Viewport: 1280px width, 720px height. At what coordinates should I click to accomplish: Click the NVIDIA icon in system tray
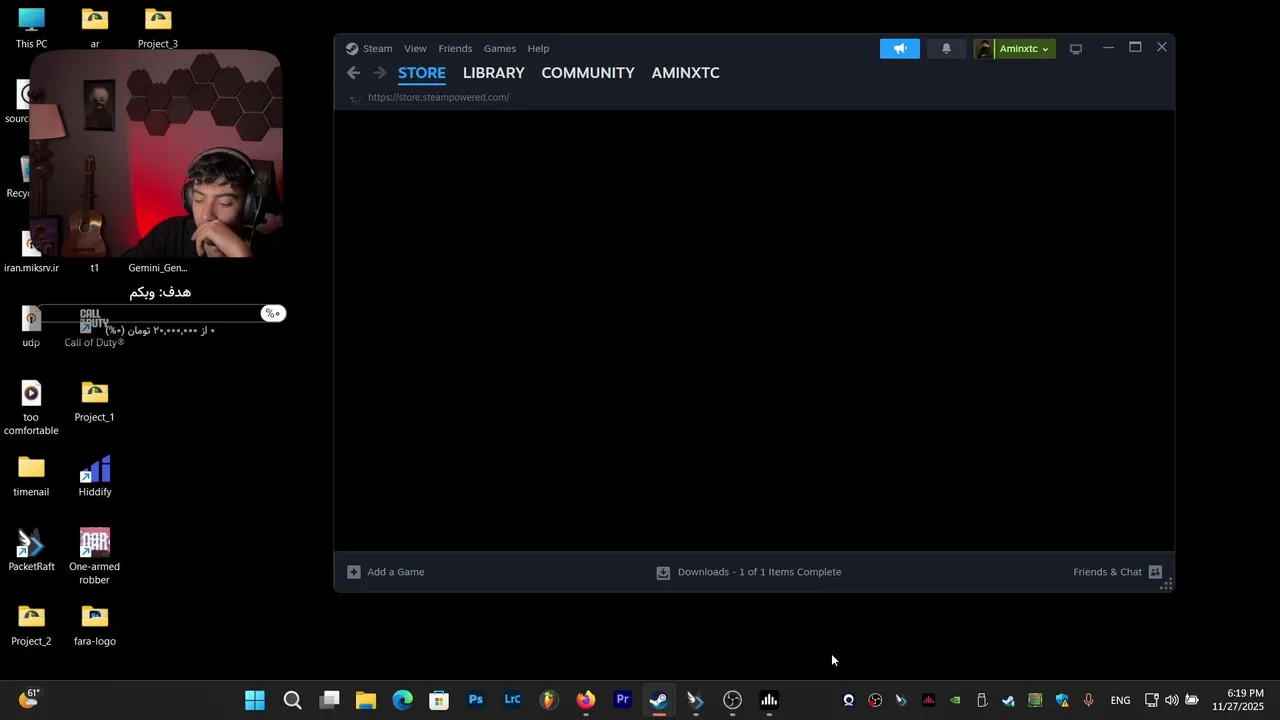[955, 700]
